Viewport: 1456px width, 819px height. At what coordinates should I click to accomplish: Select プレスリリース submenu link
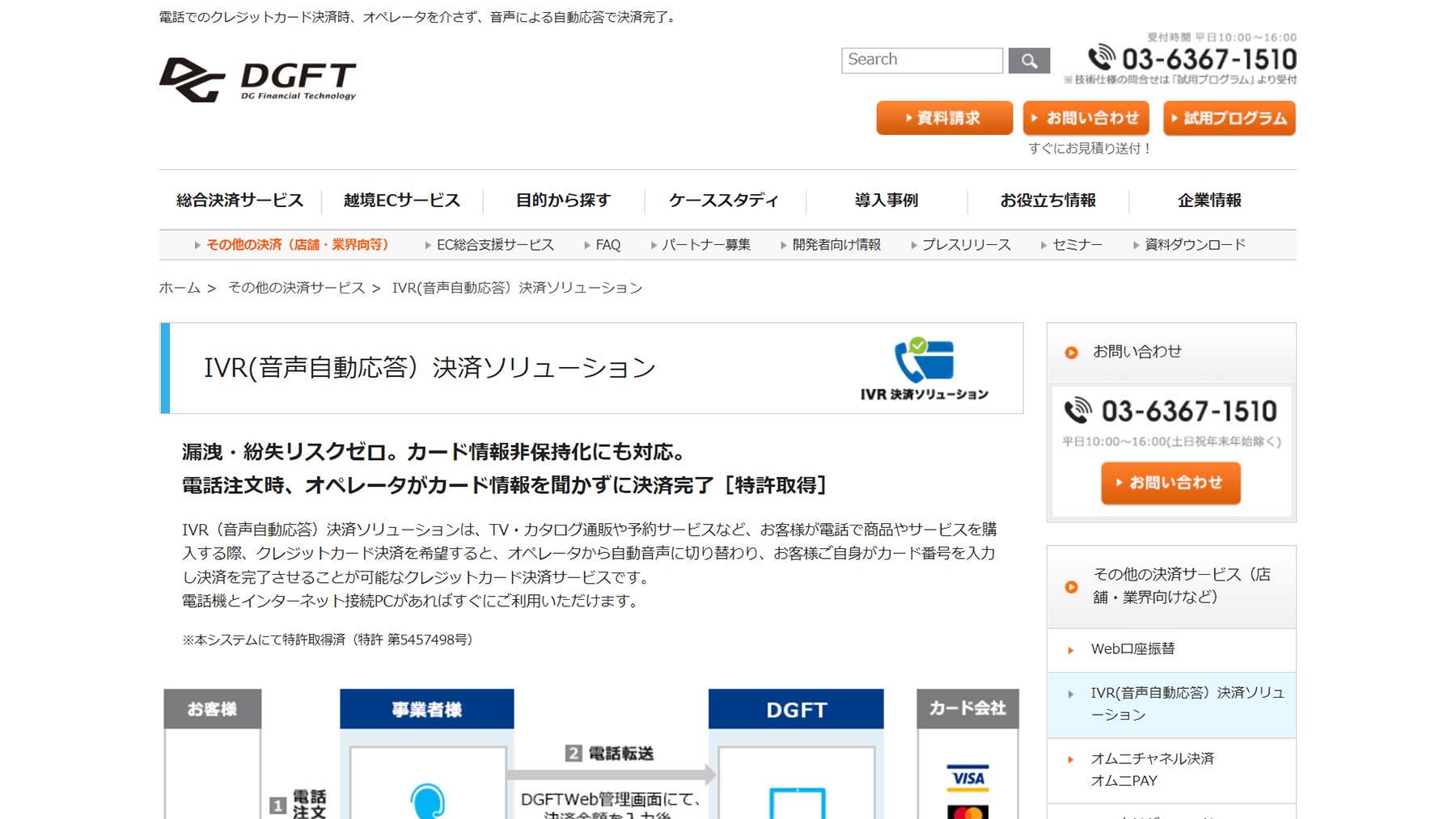pyautogui.click(x=966, y=244)
